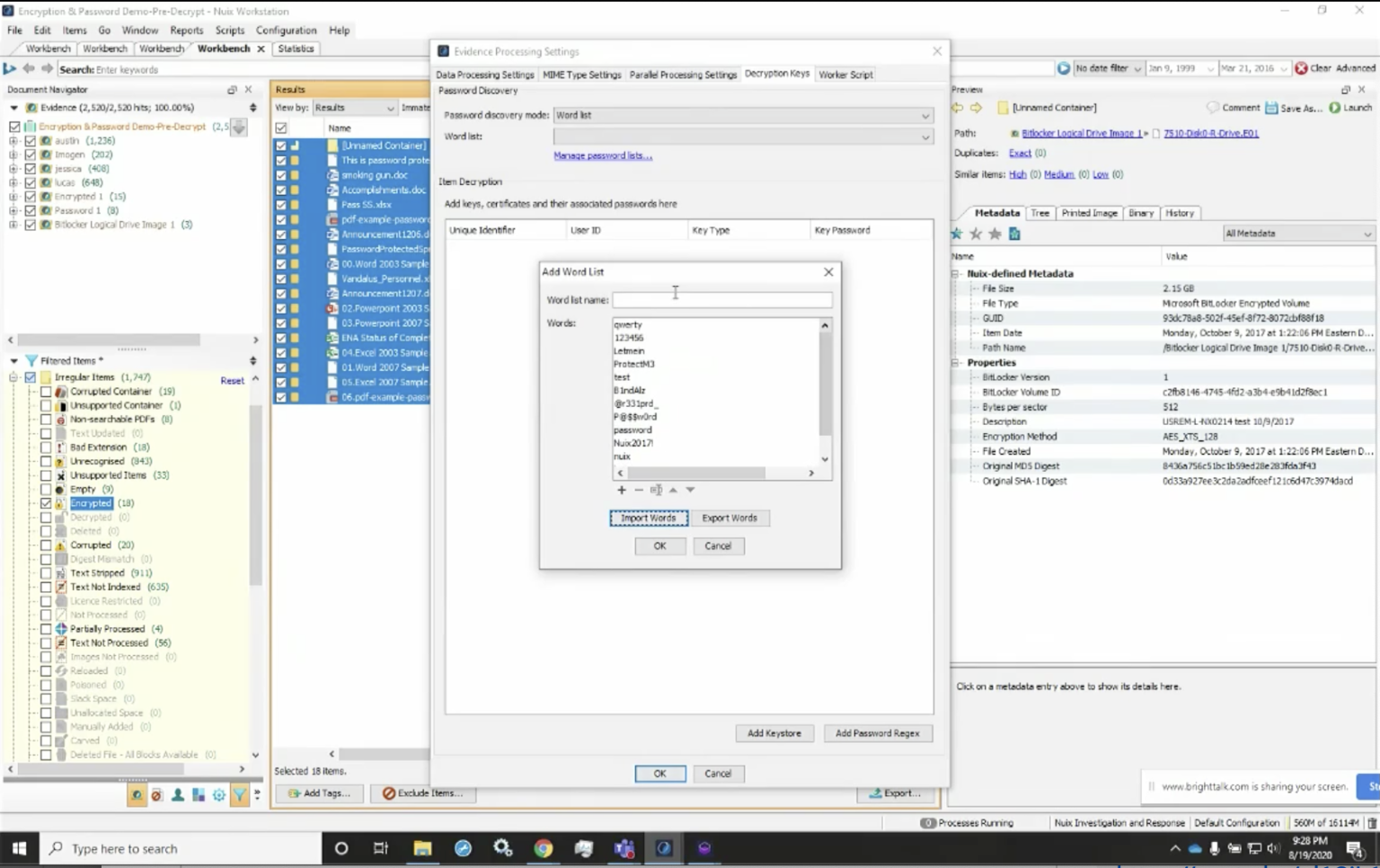Click the settings gear icon below the navigator
Viewport: 1380px width, 868px height.
(218, 794)
